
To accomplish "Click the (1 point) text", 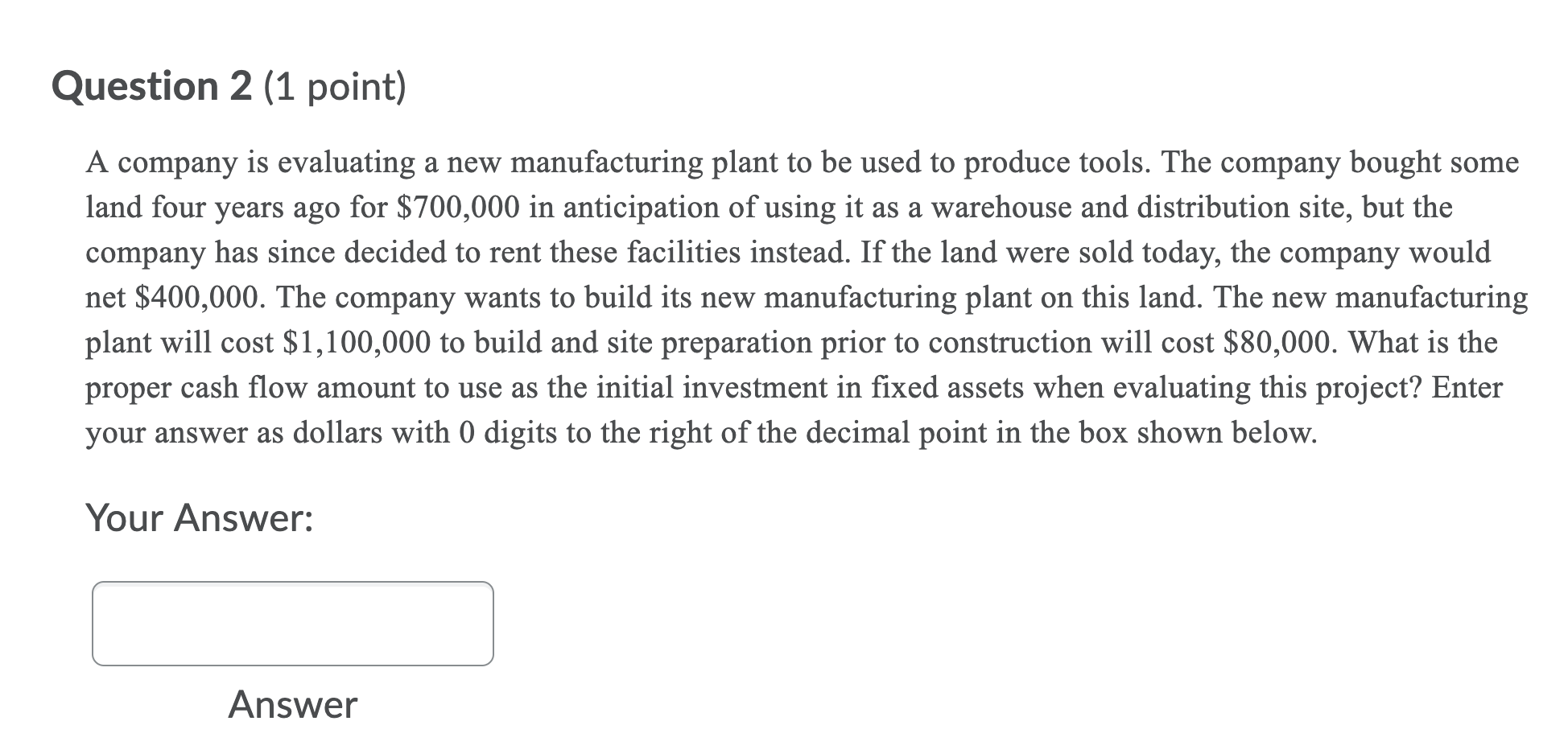I will (x=330, y=87).
